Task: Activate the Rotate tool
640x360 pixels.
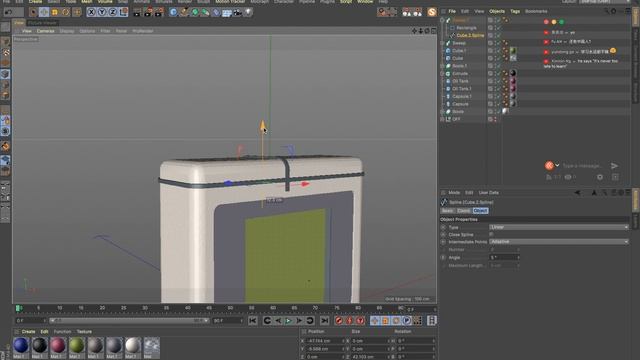Action: click(66, 12)
